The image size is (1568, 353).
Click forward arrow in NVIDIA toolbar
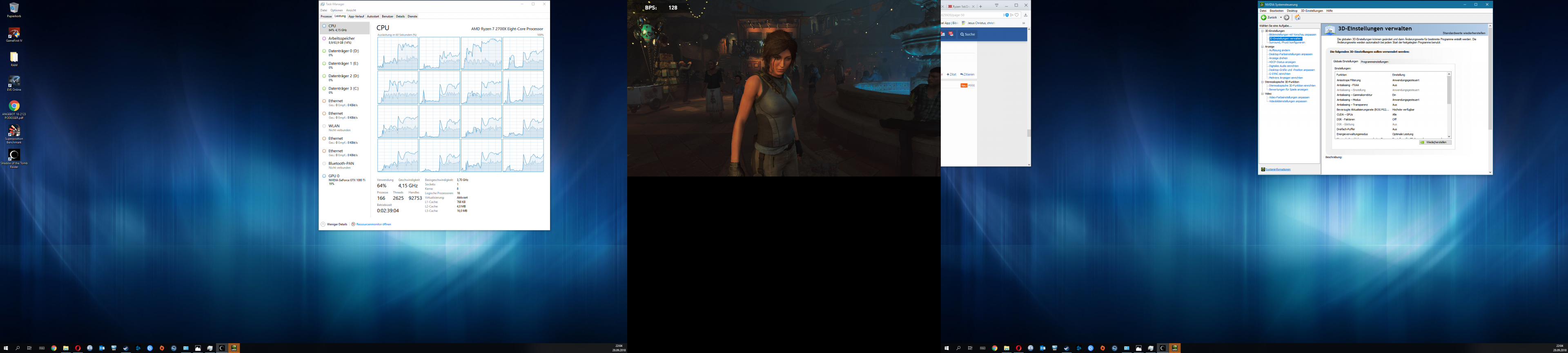[1286, 18]
